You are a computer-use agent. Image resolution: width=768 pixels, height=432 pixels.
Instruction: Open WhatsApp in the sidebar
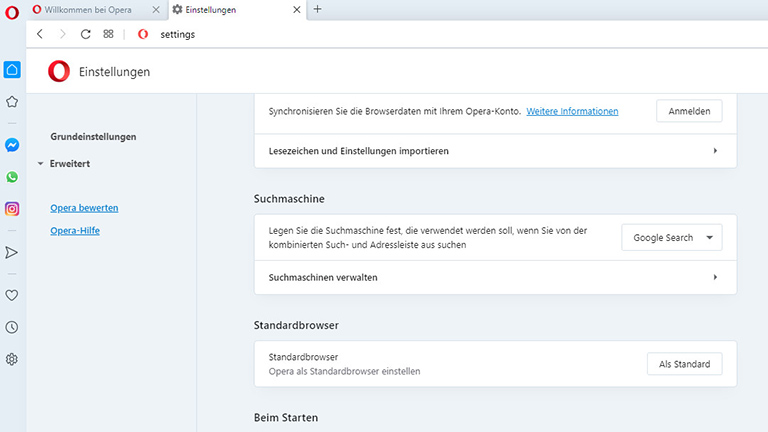point(12,177)
